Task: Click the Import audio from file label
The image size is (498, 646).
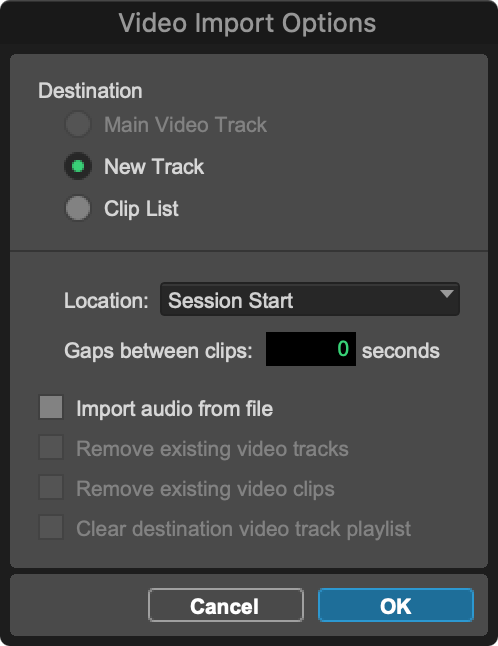Action: 175,409
